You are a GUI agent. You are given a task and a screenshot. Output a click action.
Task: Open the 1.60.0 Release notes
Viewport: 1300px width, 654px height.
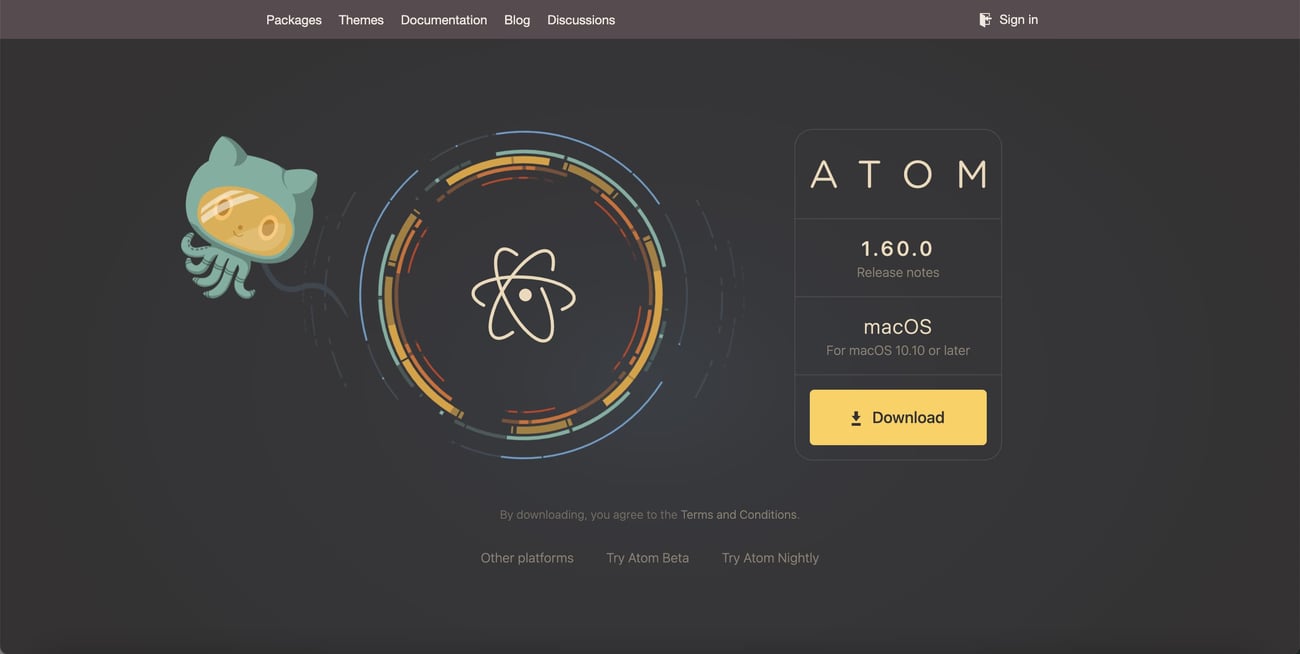(897, 271)
